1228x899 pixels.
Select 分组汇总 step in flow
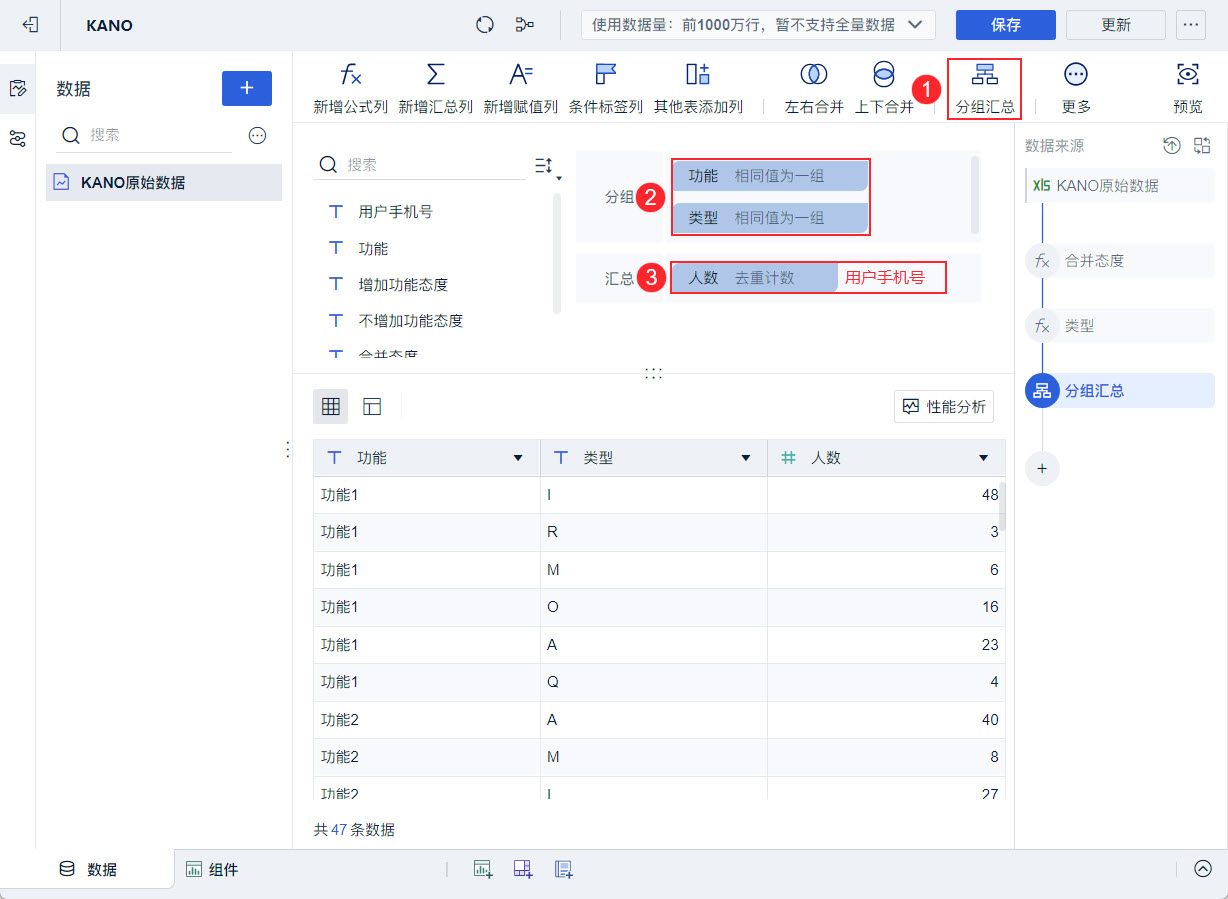1120,390
